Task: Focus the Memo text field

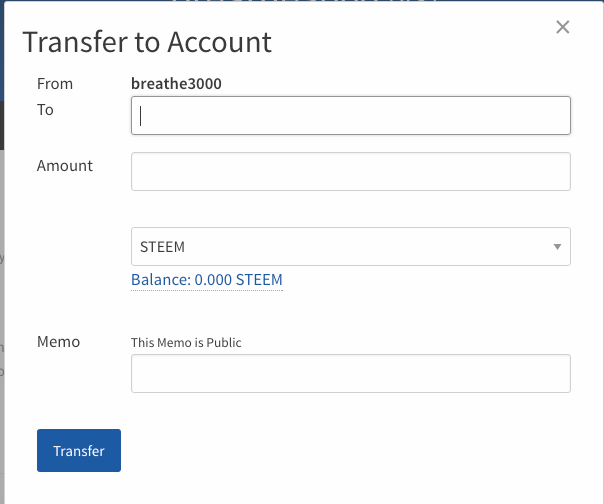Action: pyautogui.click(x=351, y=373)
